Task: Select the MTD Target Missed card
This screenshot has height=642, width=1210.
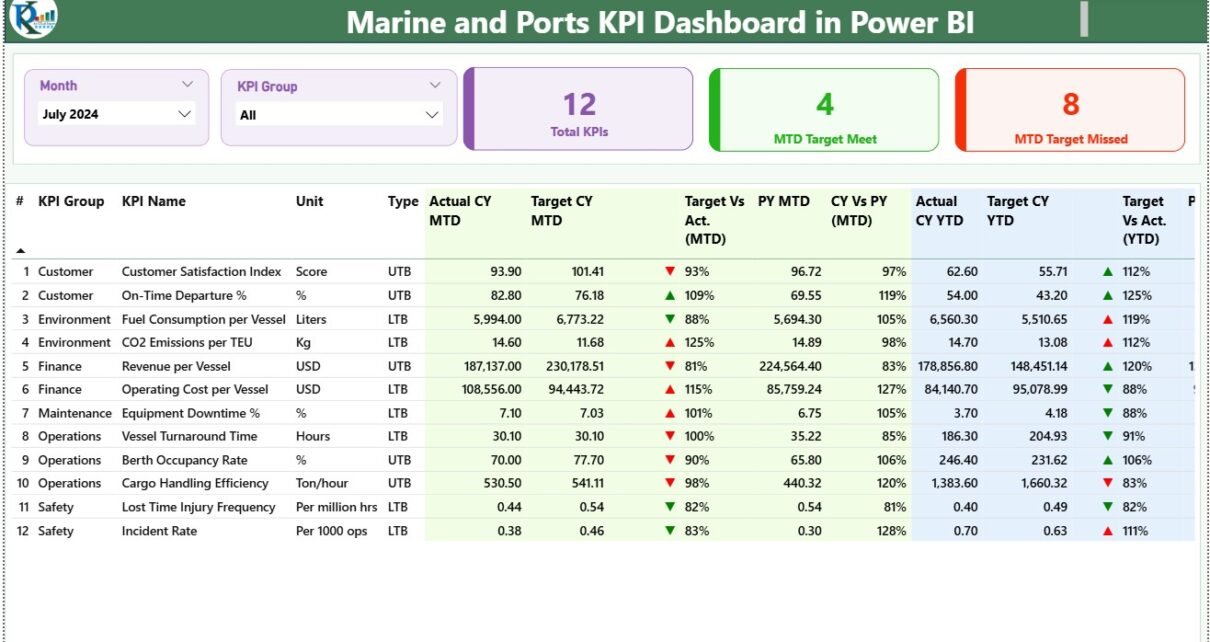Action: coord(1070,110)
